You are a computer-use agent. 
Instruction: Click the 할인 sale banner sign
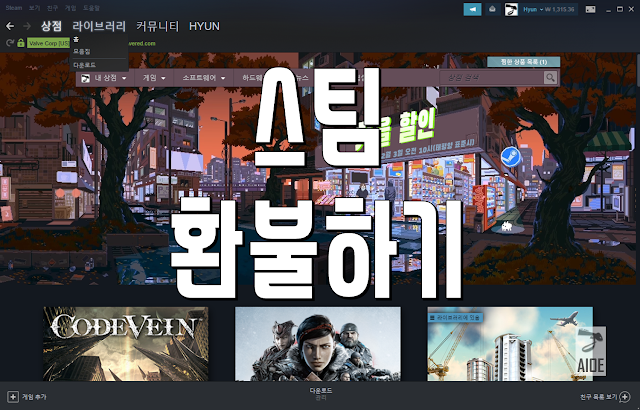(415, 127)
